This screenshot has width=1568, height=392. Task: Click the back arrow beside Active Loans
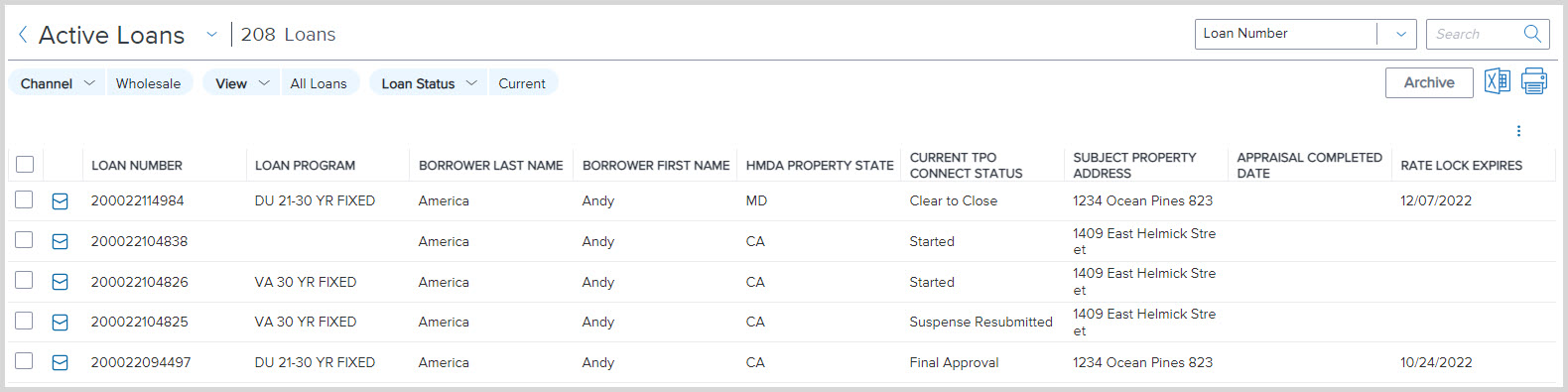(x=23, y=35)
